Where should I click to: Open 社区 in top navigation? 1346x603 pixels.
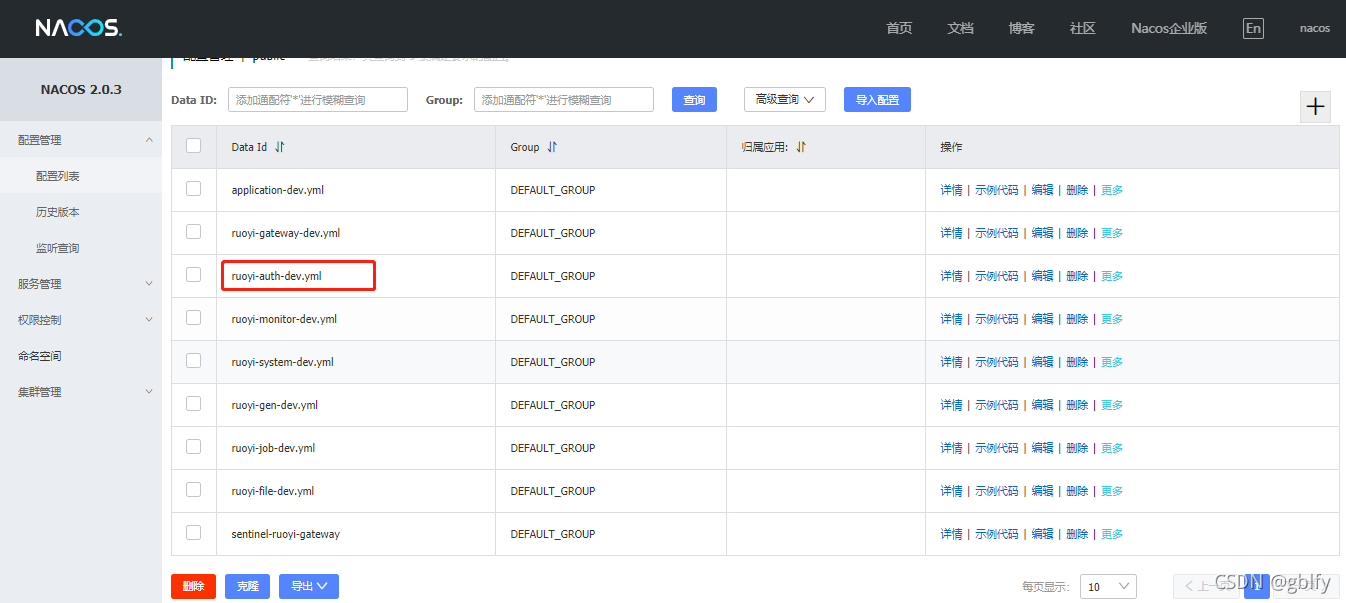pos(1083,28)
